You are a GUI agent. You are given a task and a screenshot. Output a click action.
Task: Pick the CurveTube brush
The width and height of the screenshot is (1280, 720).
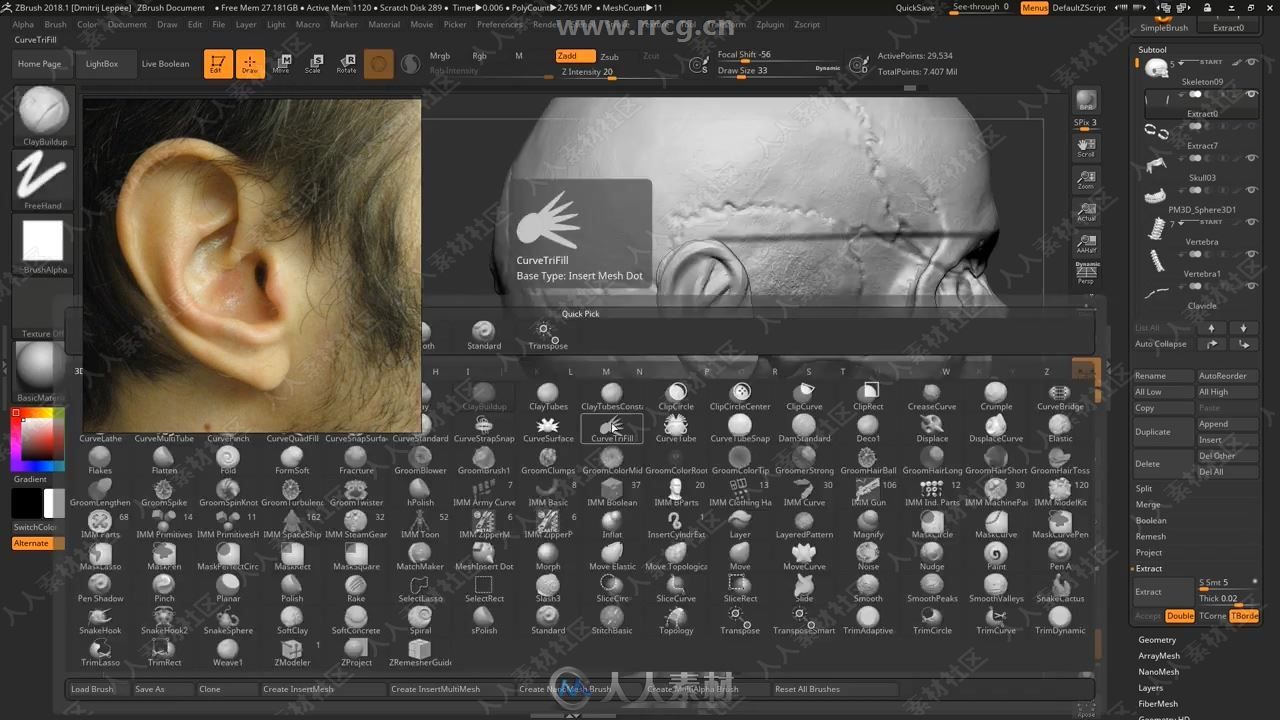(x=676, y=428)
